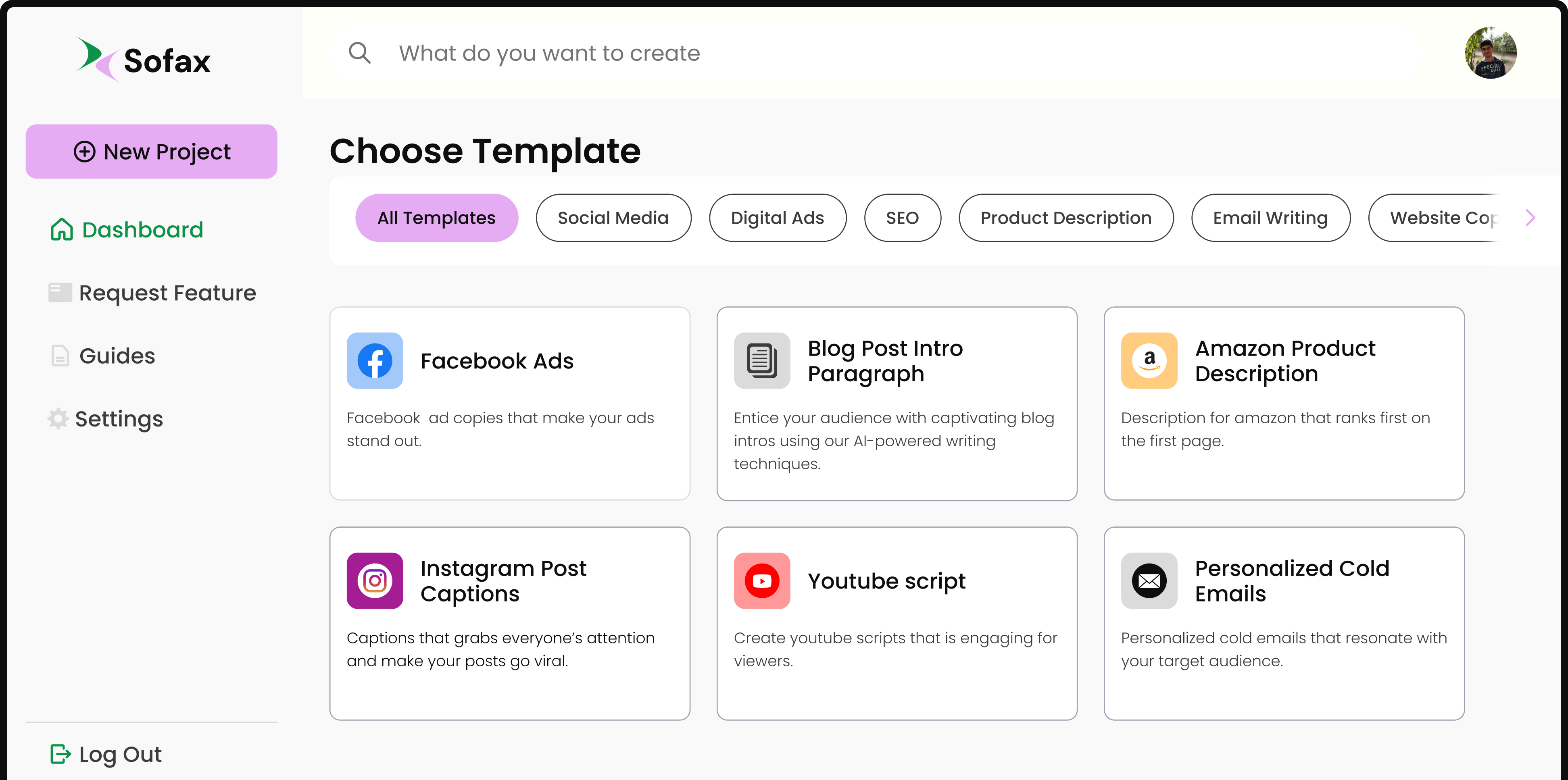1568x780 pixels.
Task: Click the Instagram template icon
Action: [x=374, y=580]
